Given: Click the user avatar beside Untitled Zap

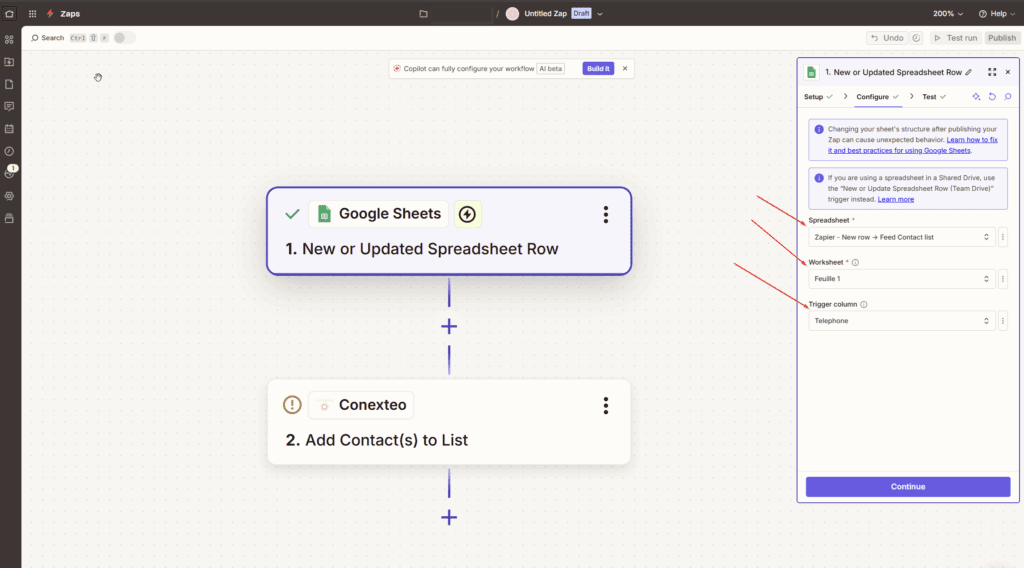Looking at the screenshot, I should tap(513, 14).
